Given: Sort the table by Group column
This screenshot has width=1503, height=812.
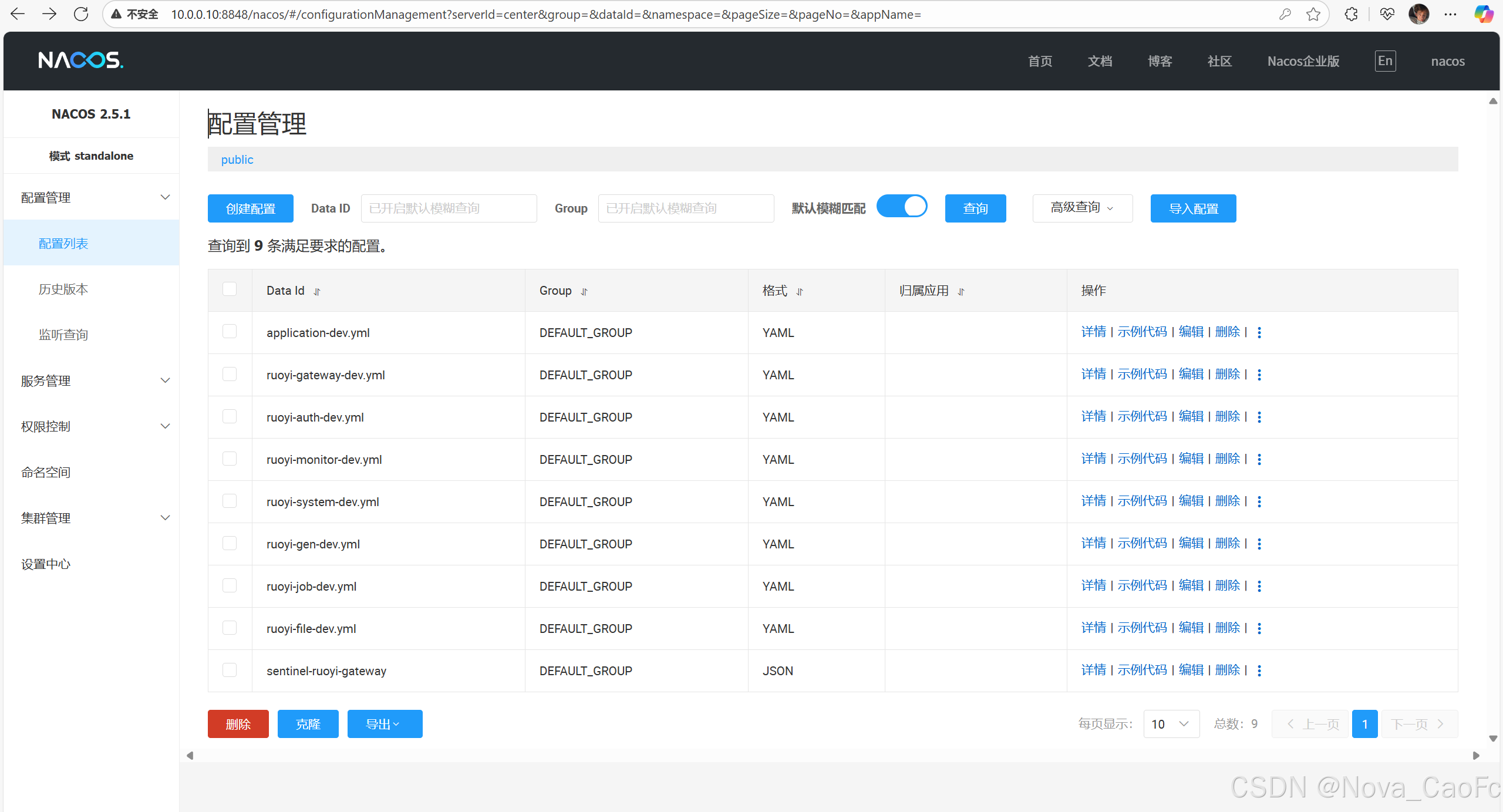Looking at the screenshot, I should (584, 291).
